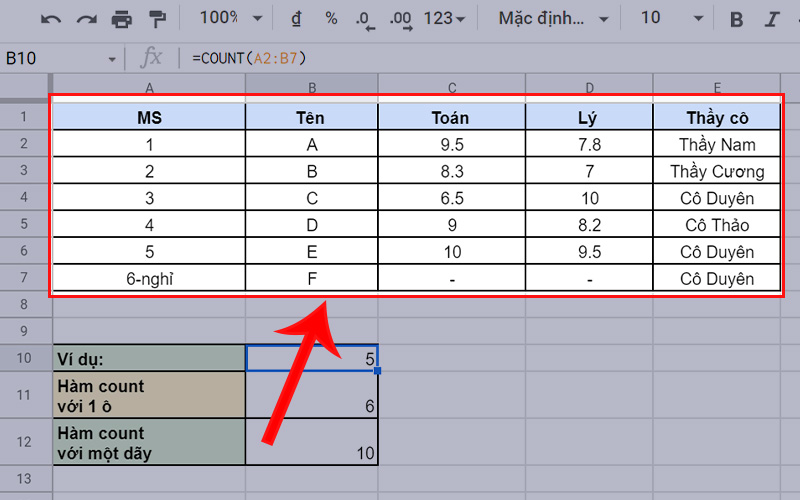Open the font size 10 dropdown
The height and width of the screenshot is (500, 800).
671,18
